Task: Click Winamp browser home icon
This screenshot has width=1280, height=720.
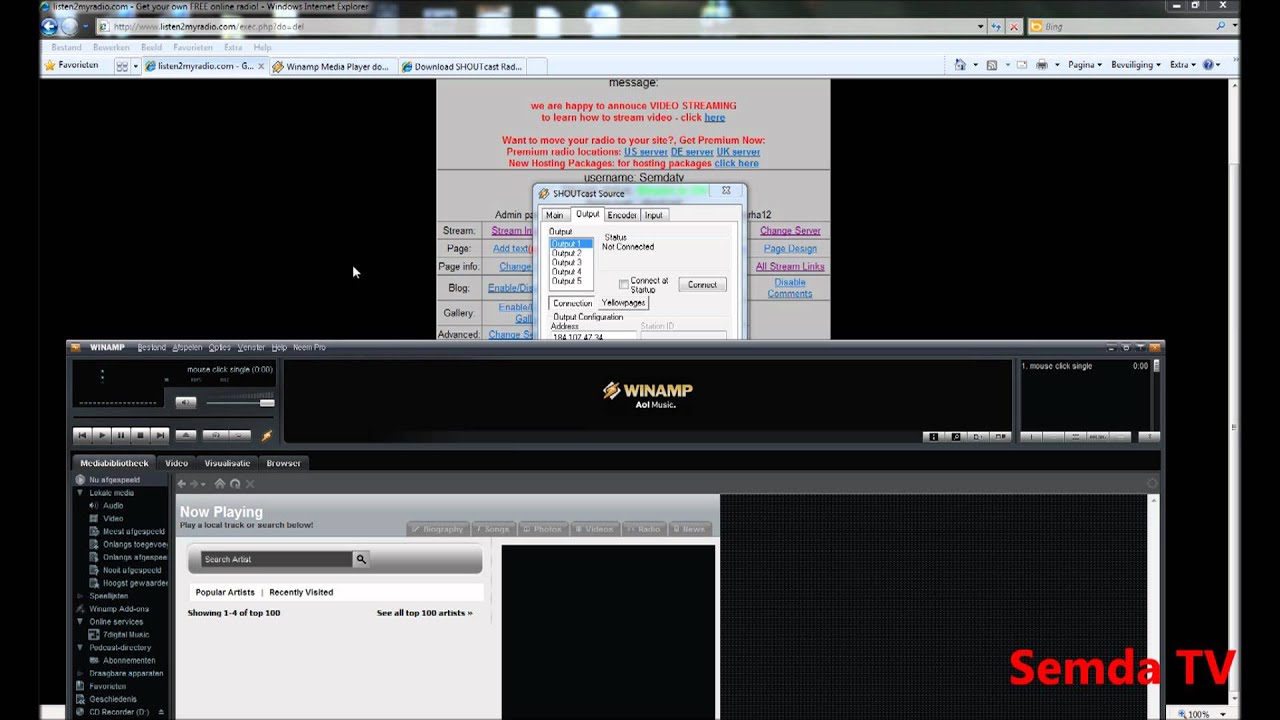Action: click(220, 484)
